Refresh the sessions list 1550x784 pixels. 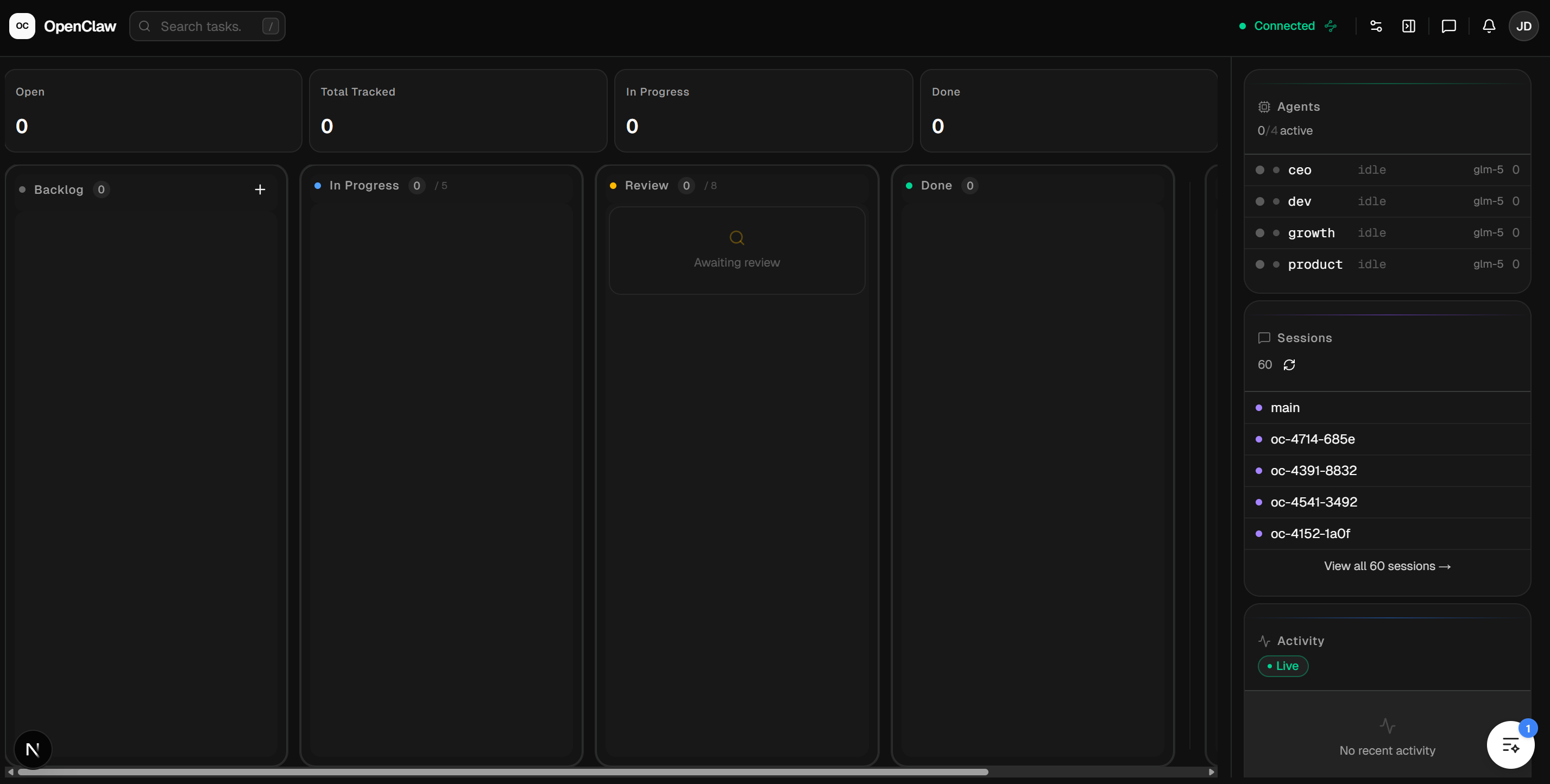point(1289,365)
